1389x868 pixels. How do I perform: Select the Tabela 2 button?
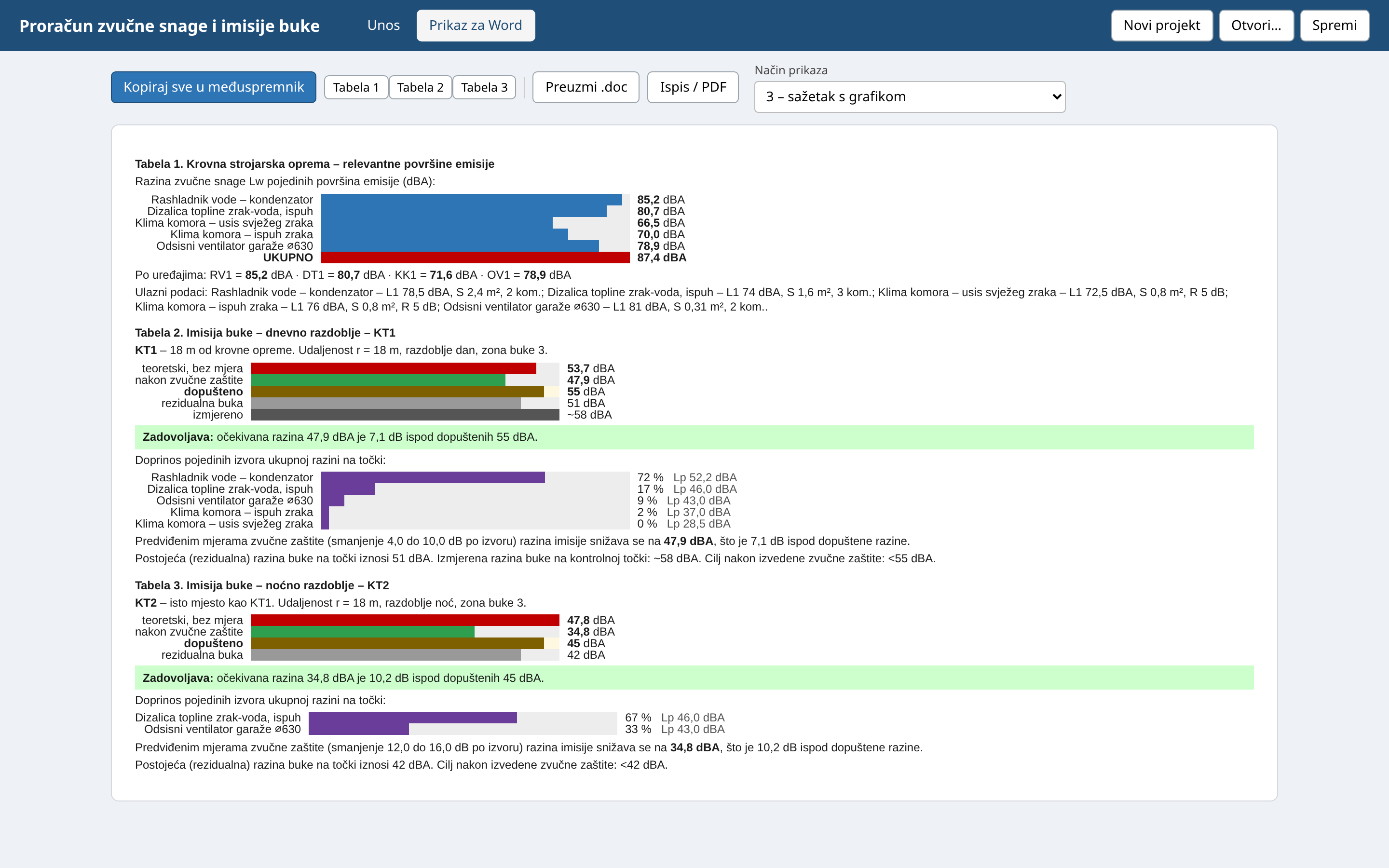point(420,87)
